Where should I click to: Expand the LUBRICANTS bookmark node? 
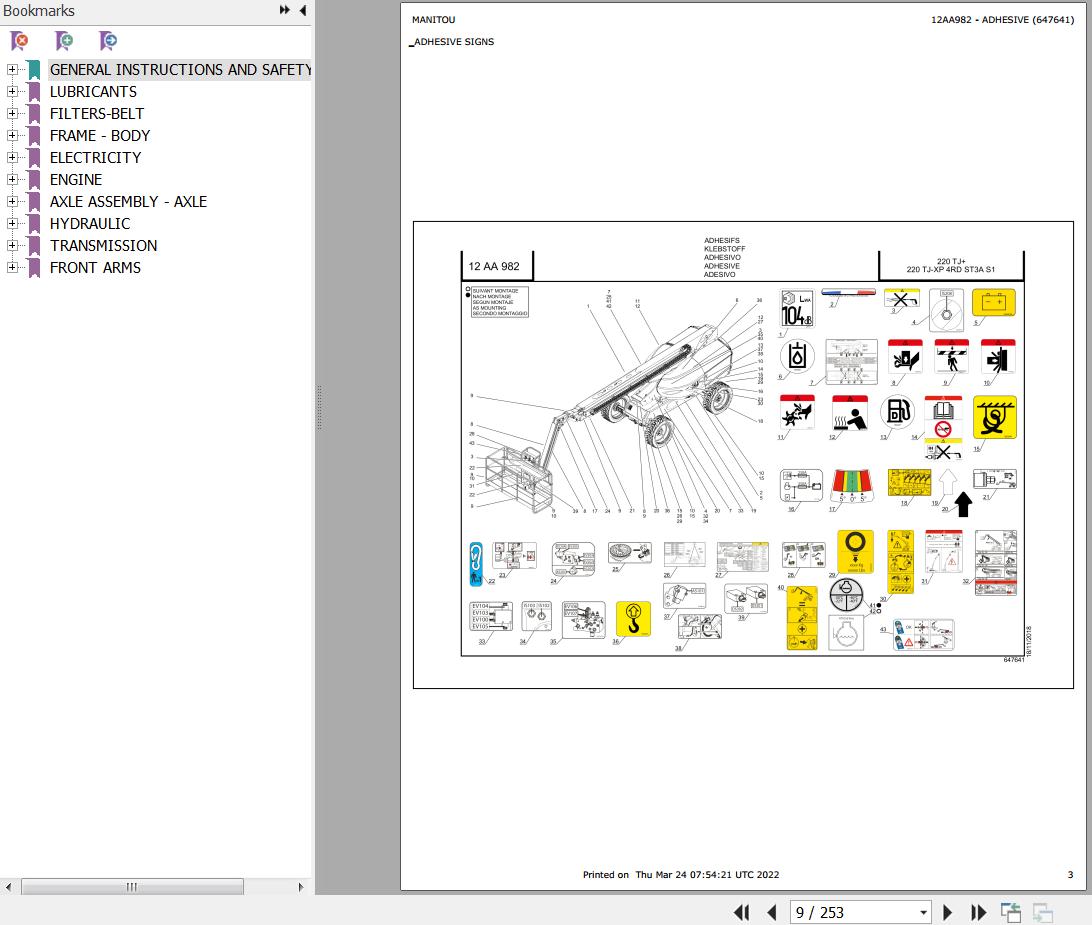pyautogui.click(x=12, y=91)
